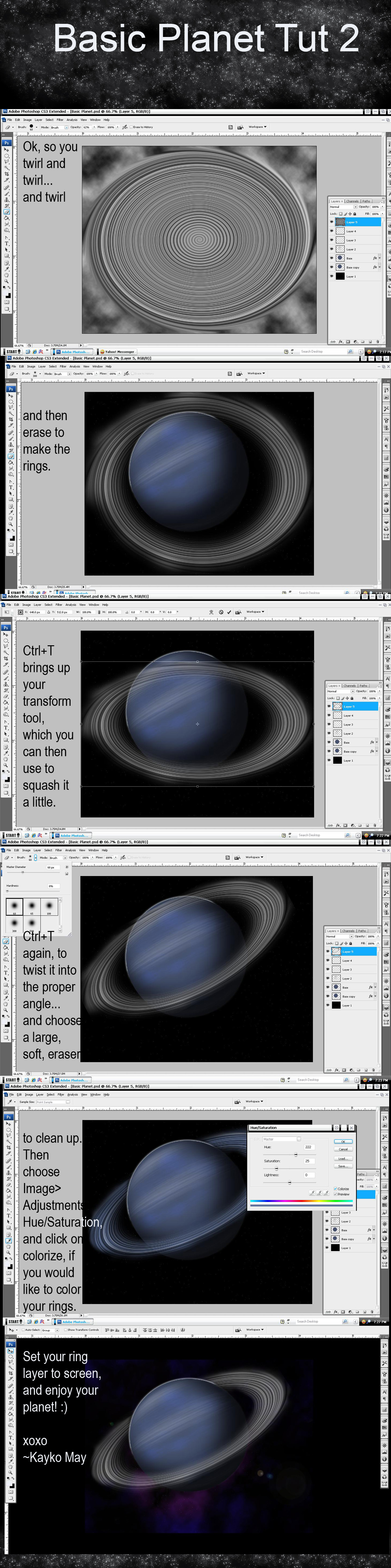Adjust Saturation slider in Hue/Saturation dialog
This screenshot has height=1568, width=391.
click(276, 1169)
